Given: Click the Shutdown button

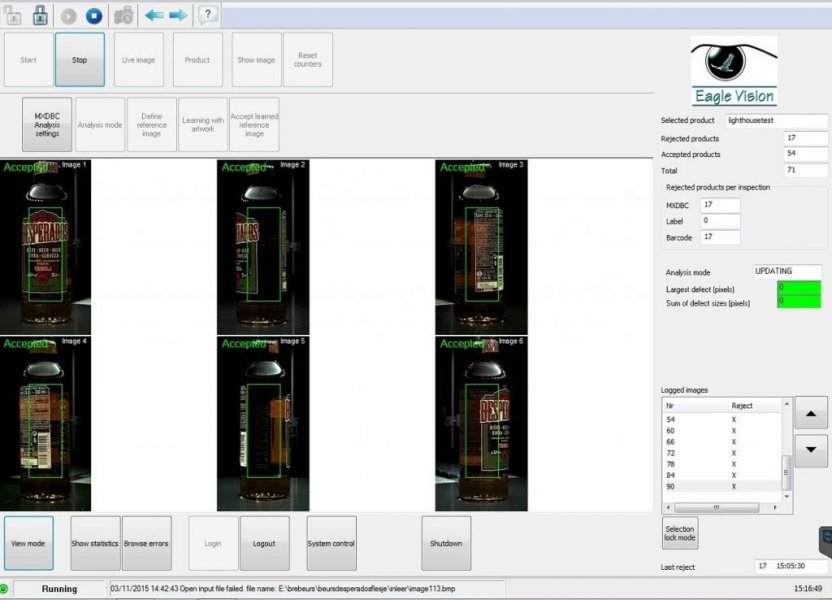Looking at the screenshot, I should pos(446,543).
